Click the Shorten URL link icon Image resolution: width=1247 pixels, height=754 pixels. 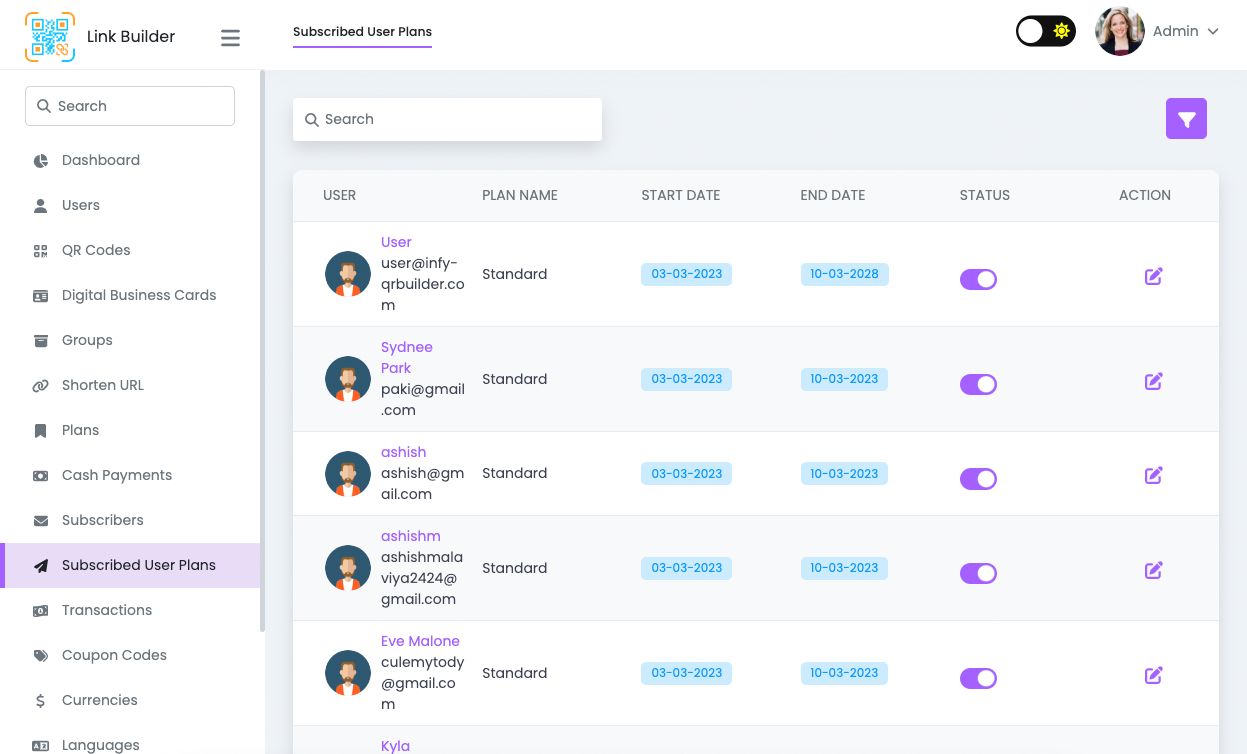point(41,386)
